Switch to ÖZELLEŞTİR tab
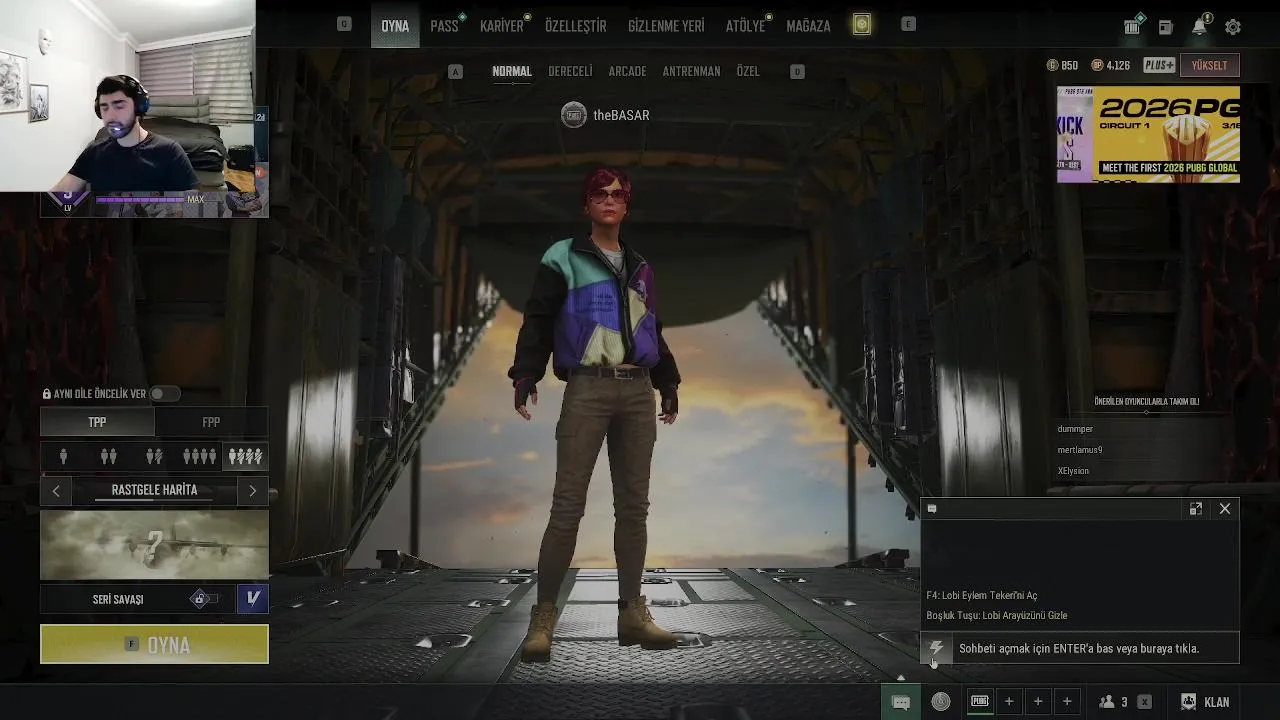This screenshot has height=720, width=1280. pos(575,26)
